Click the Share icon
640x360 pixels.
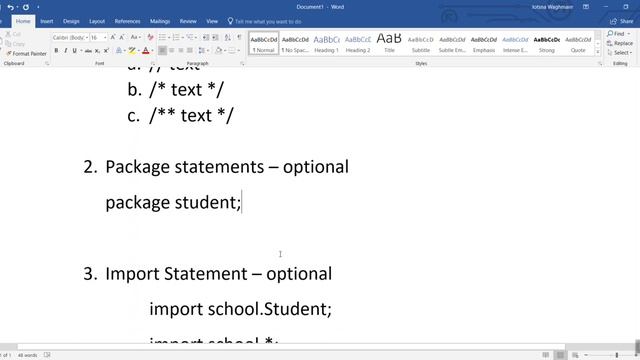(622, 21)
